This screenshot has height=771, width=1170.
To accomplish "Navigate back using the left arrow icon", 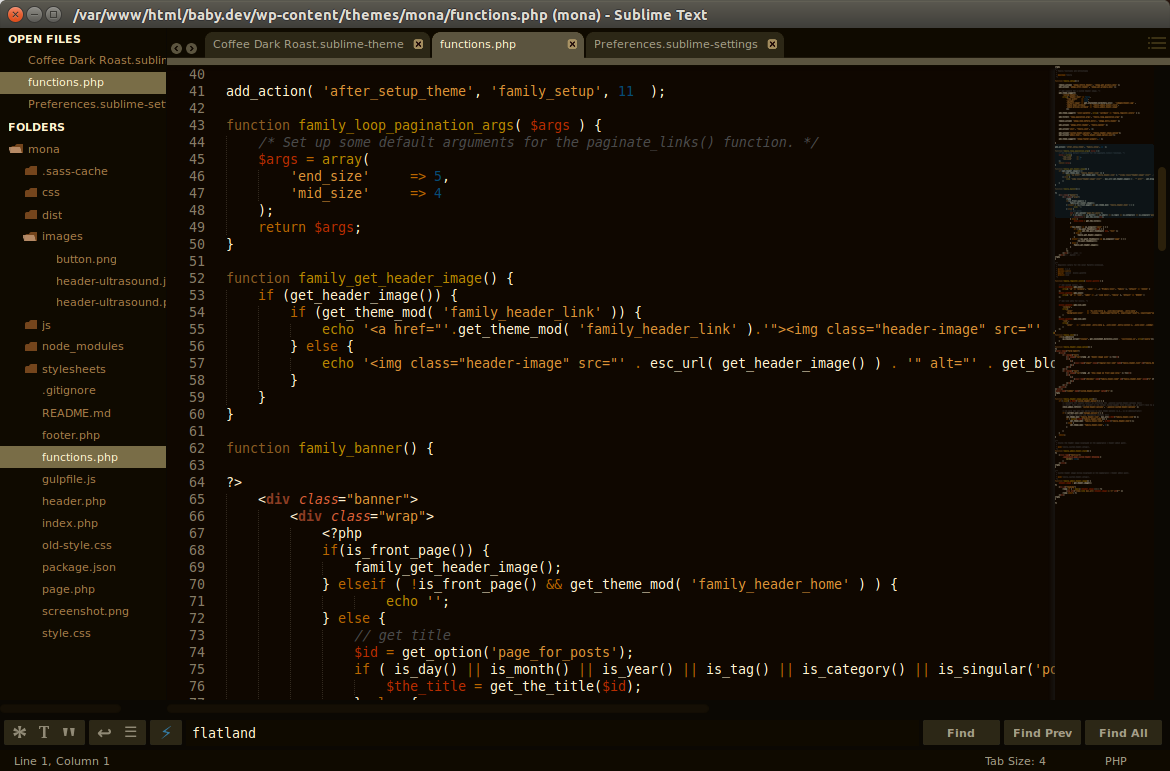I will point(176,46).
